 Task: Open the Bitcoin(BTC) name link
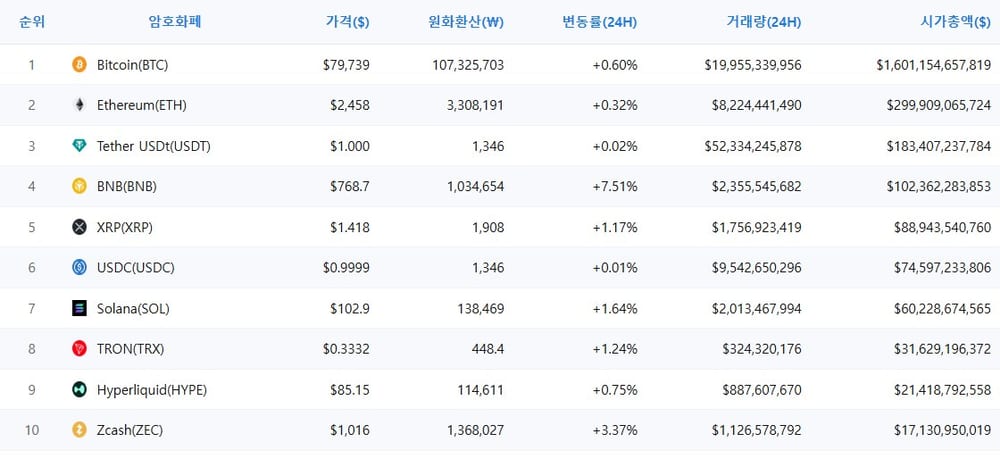coord(133,64)
